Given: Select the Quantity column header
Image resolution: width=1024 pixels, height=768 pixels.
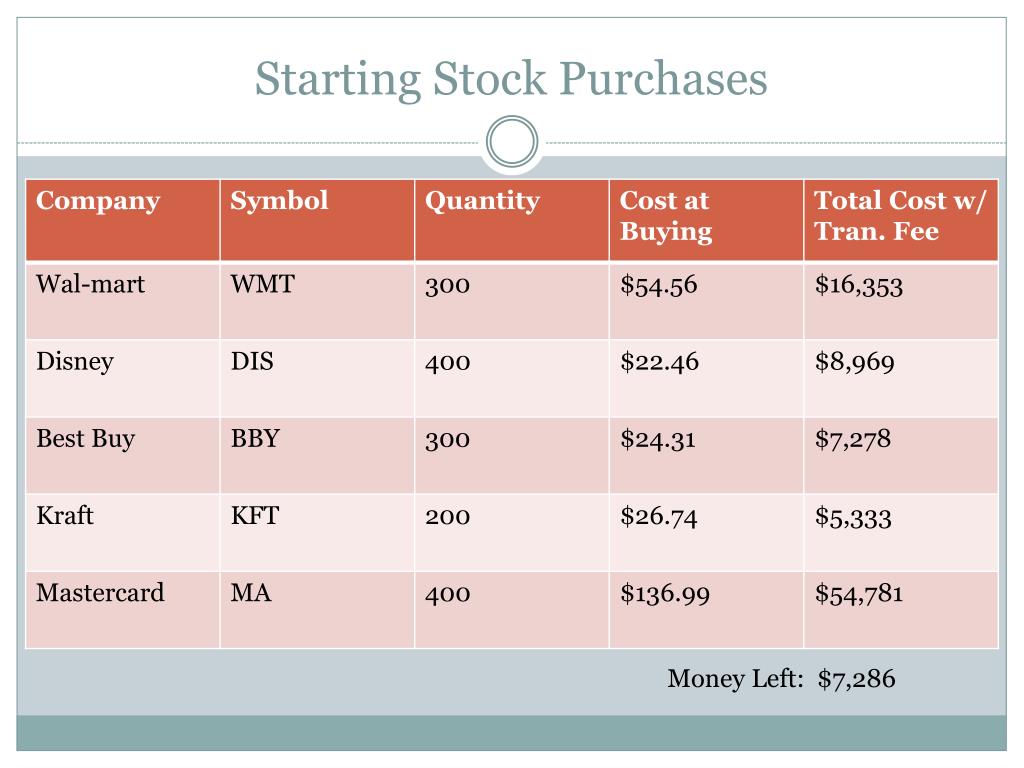Looking at the screenshot, I should (x=512, y=220).
